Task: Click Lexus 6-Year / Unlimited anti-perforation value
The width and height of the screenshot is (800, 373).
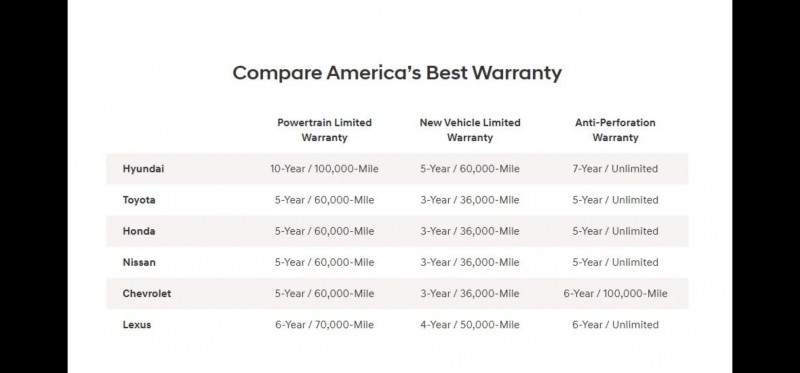Action: click(615, 325)
